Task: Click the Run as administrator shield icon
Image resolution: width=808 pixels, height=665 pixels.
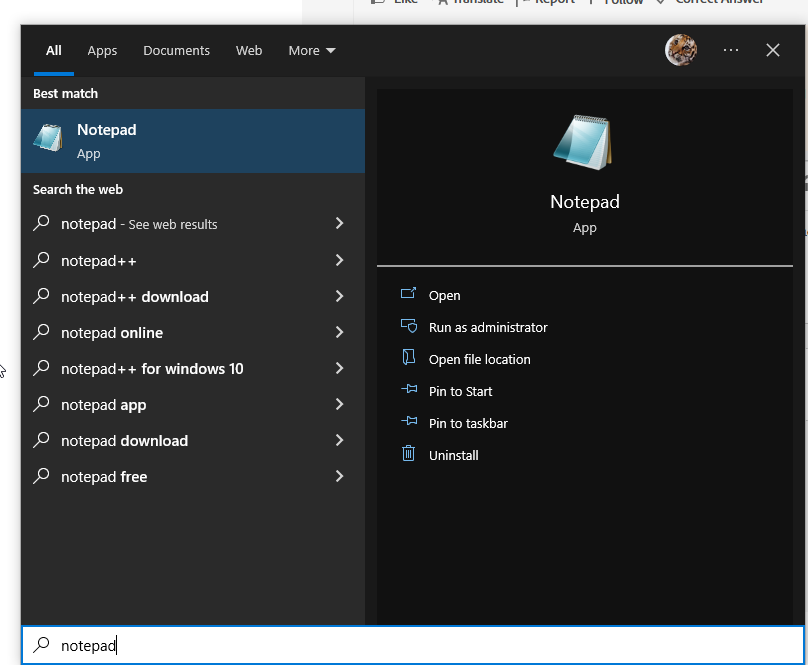Action: 407,327
